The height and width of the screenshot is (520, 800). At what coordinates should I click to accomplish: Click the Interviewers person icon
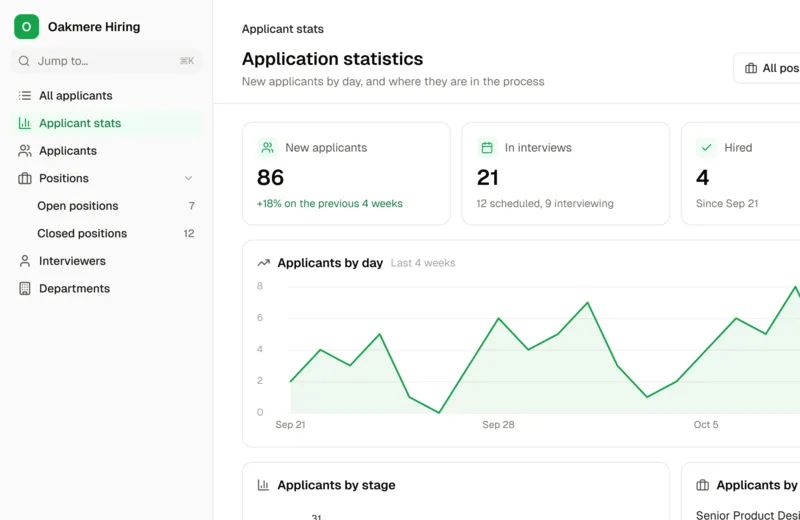24,261
